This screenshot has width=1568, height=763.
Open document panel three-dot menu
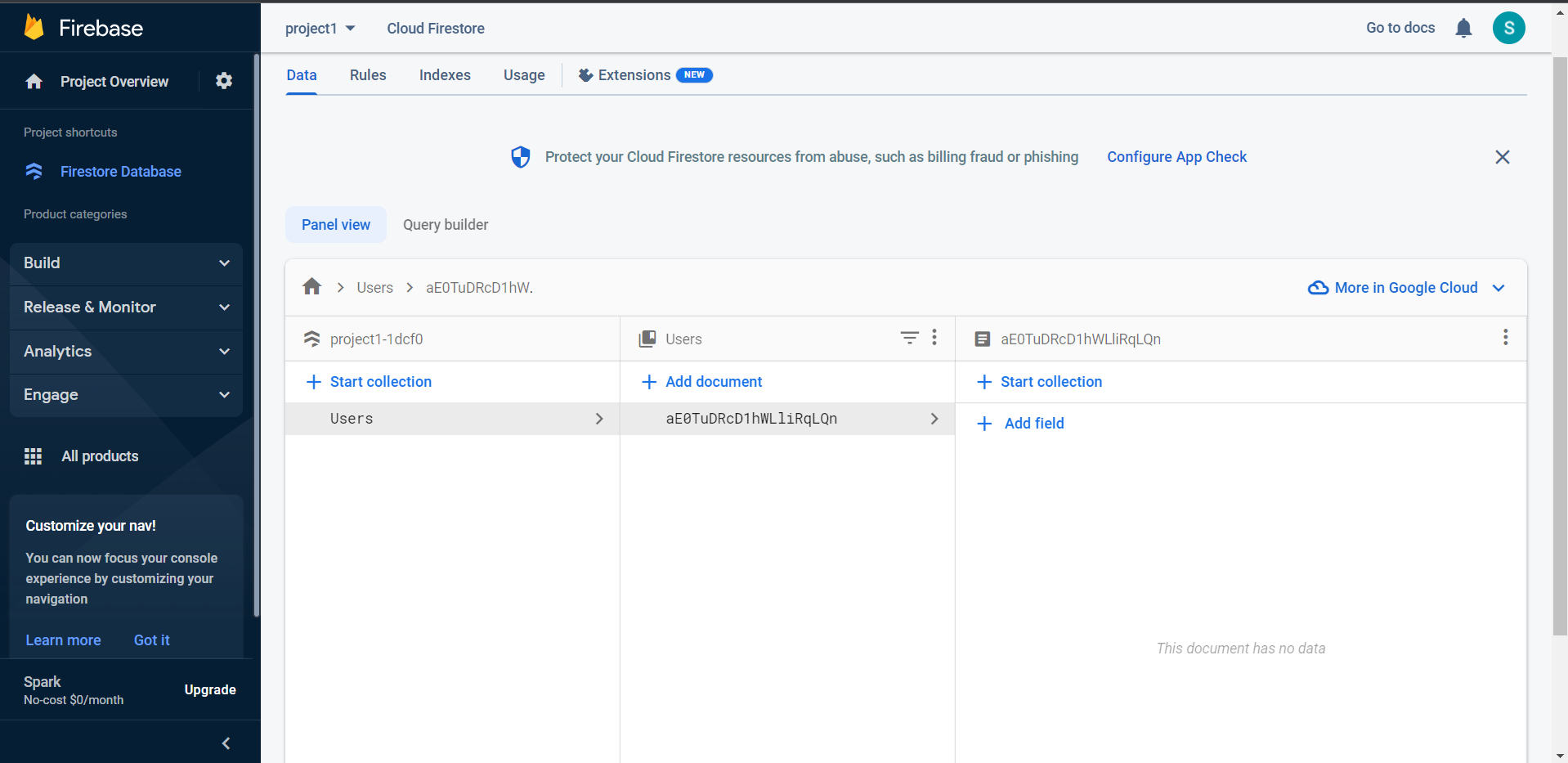[x=1505, y=338]
